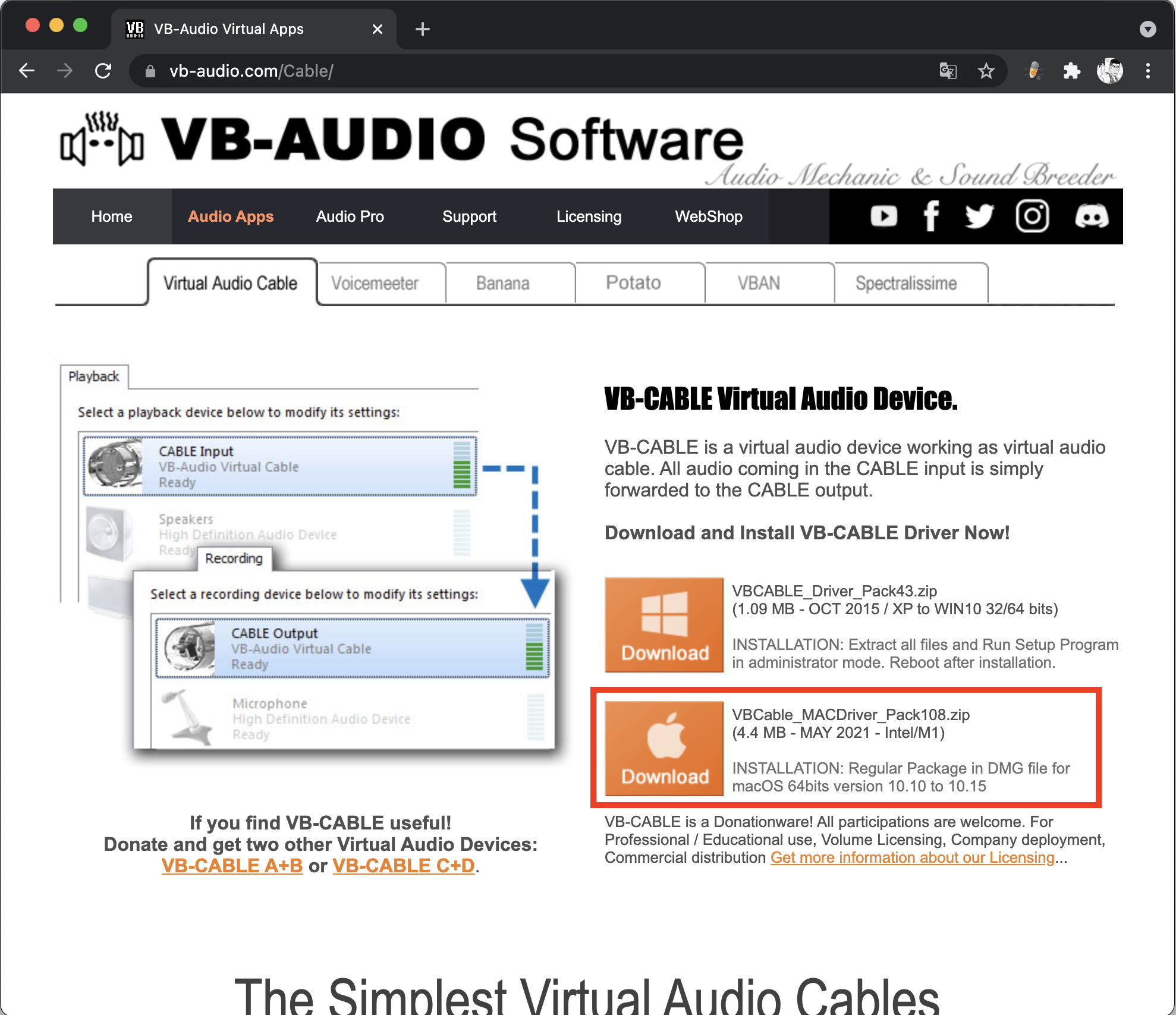
Task: Switch to the Voicemeeter tab
Action: 381,283
